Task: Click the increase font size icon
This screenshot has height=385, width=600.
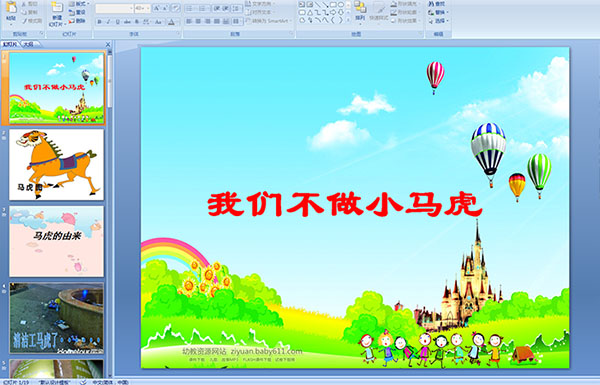Action: [157, 8]
